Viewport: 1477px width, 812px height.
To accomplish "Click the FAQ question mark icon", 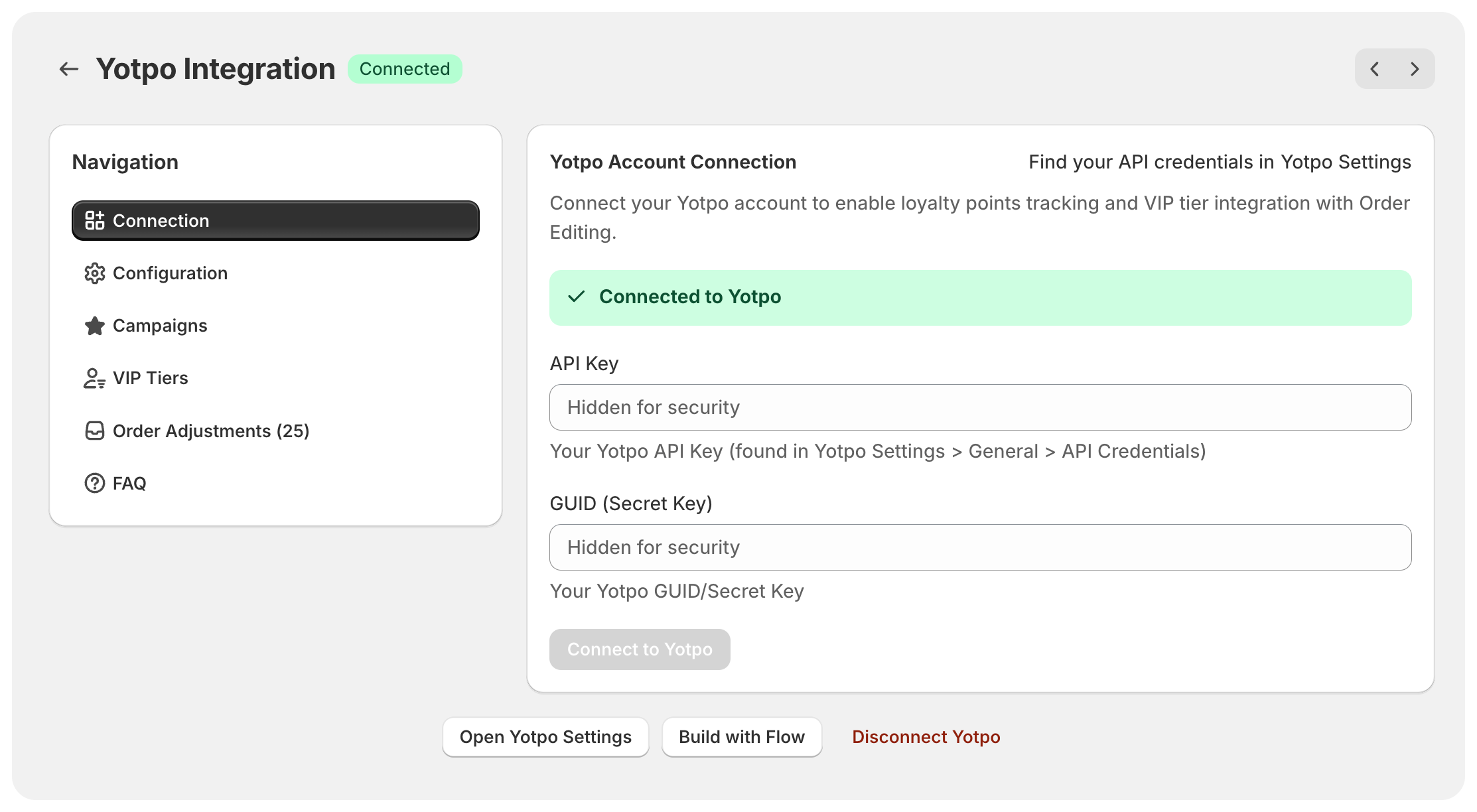I will click(x=95, y=484).
